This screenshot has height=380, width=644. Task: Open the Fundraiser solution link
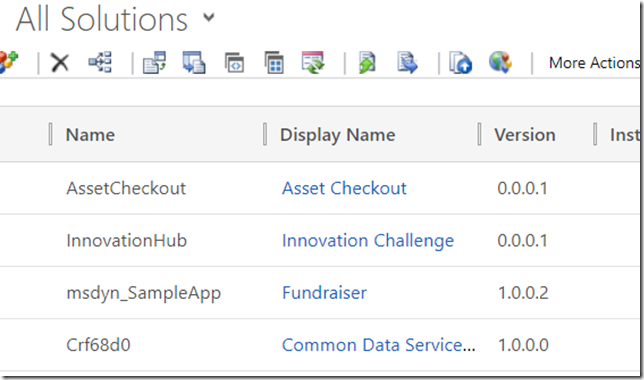point(324,293)
